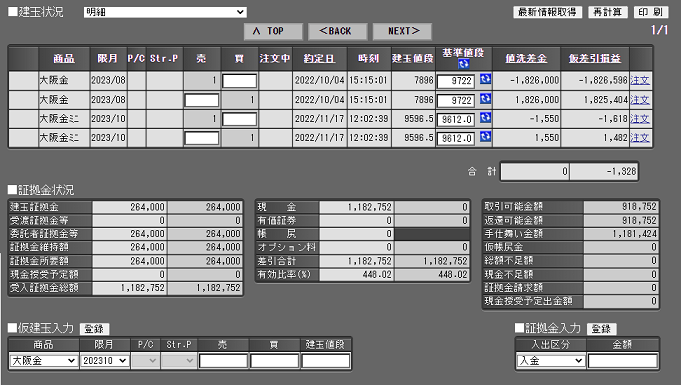Image resolution: width=681 pixels, height=385 pixels.
Task: Open 注文 link for 1,825,404 row
Action: point(640,100)
